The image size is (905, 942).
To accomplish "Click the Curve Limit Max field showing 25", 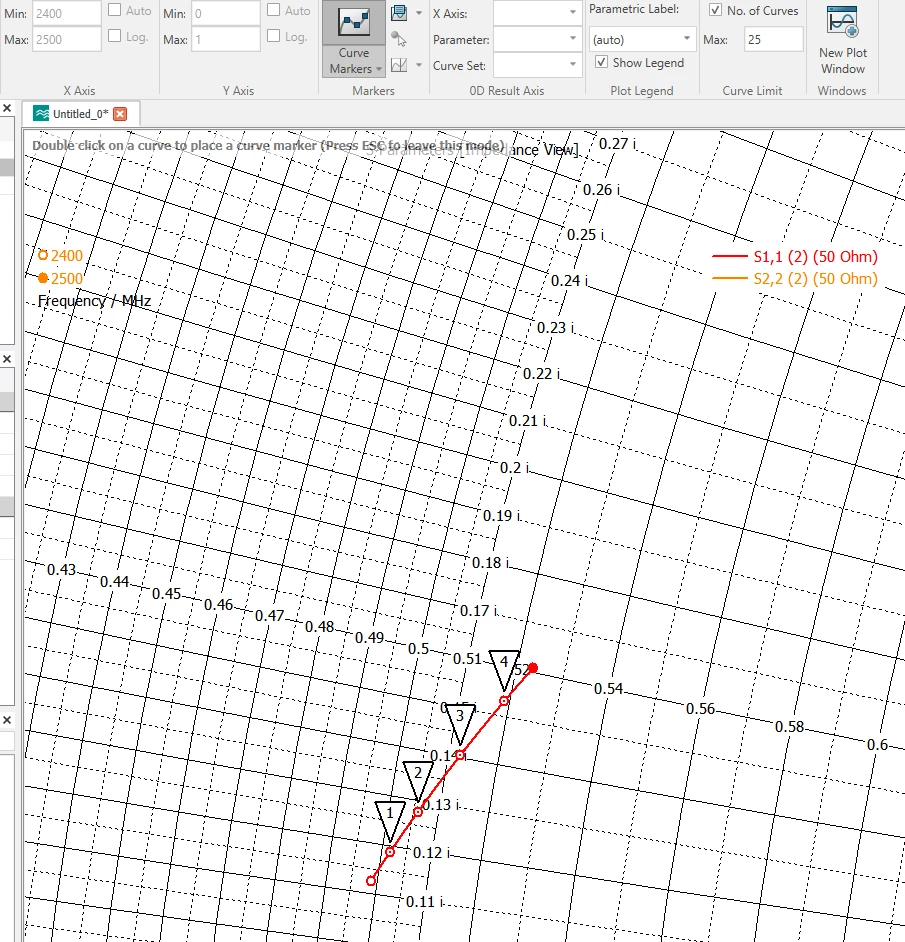I will point(773,39).
